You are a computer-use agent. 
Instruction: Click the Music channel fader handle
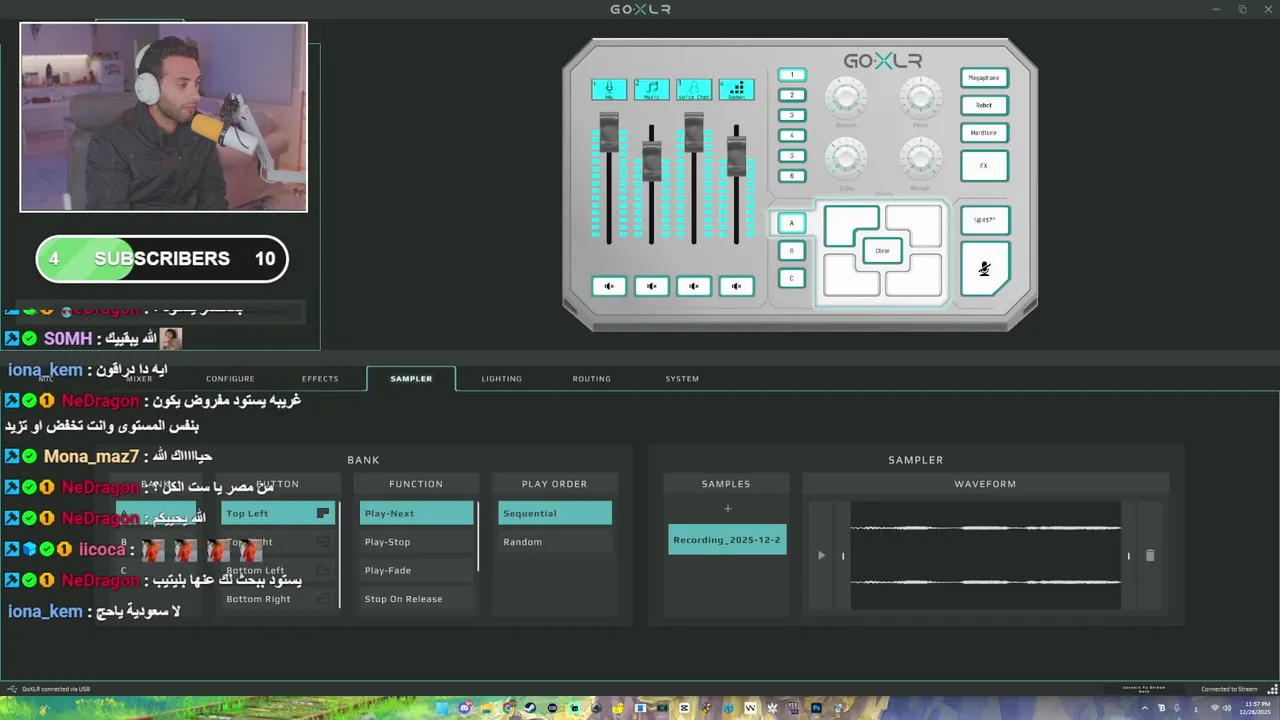pos(651,162)
